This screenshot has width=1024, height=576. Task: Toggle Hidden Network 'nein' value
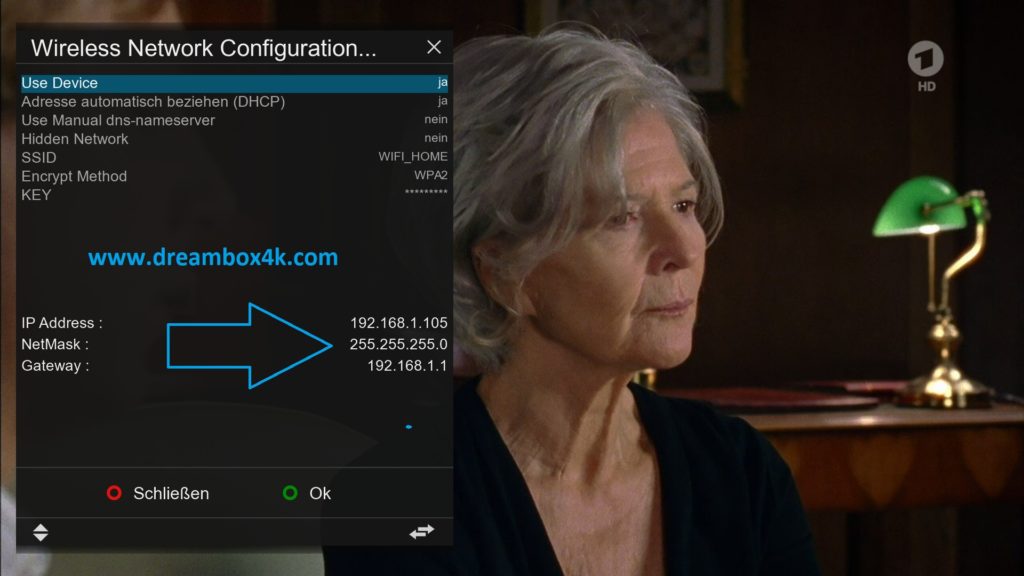pos(436,138)
